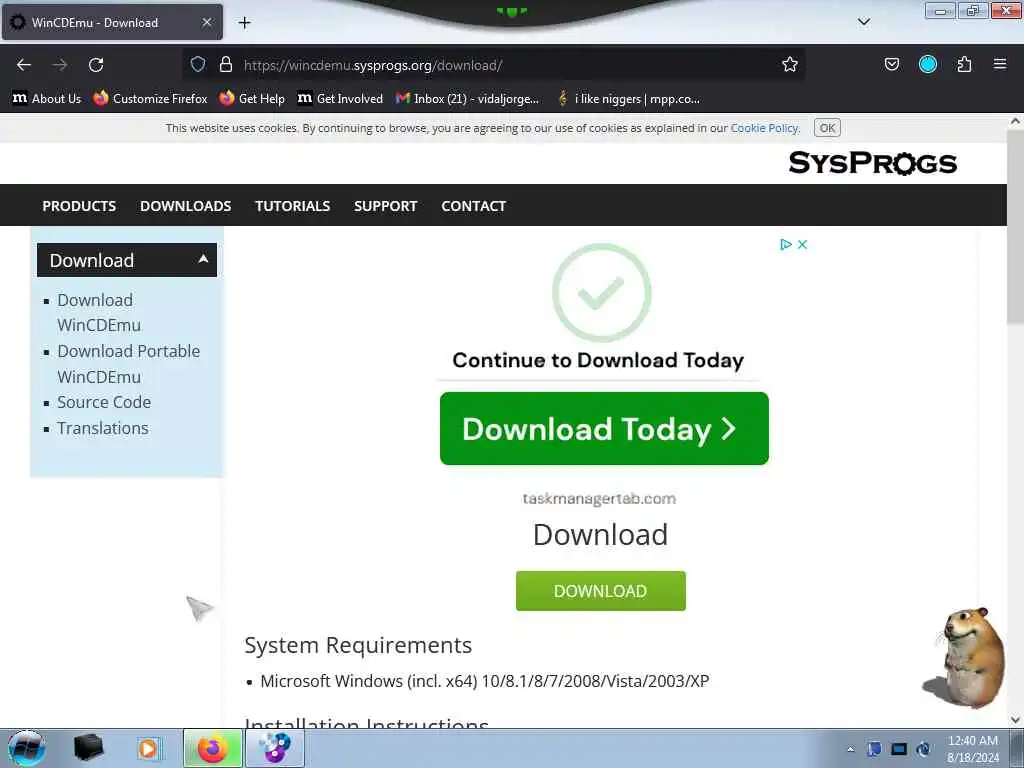Open the Pocket save icon
Screen dimensions: 1024x768
point(891,64)
